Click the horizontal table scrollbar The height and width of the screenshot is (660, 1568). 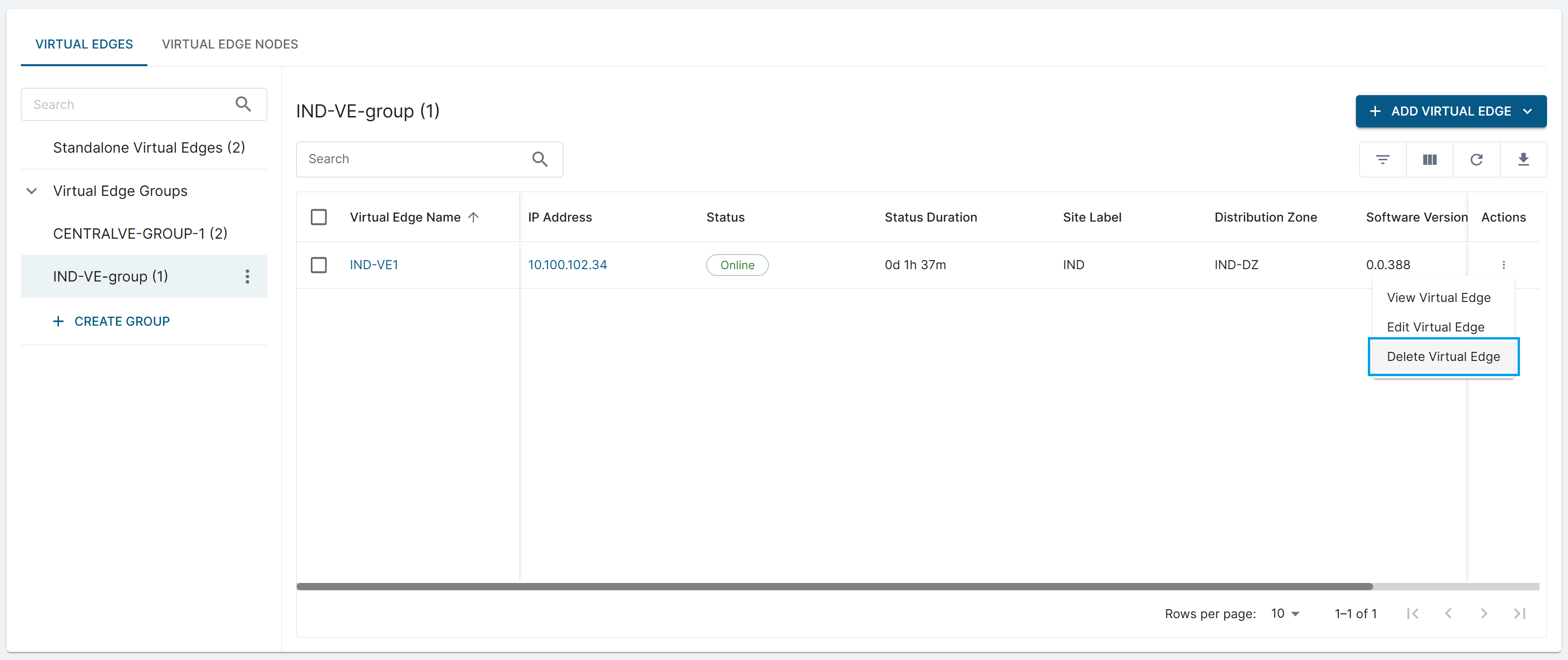click(834, 586)
